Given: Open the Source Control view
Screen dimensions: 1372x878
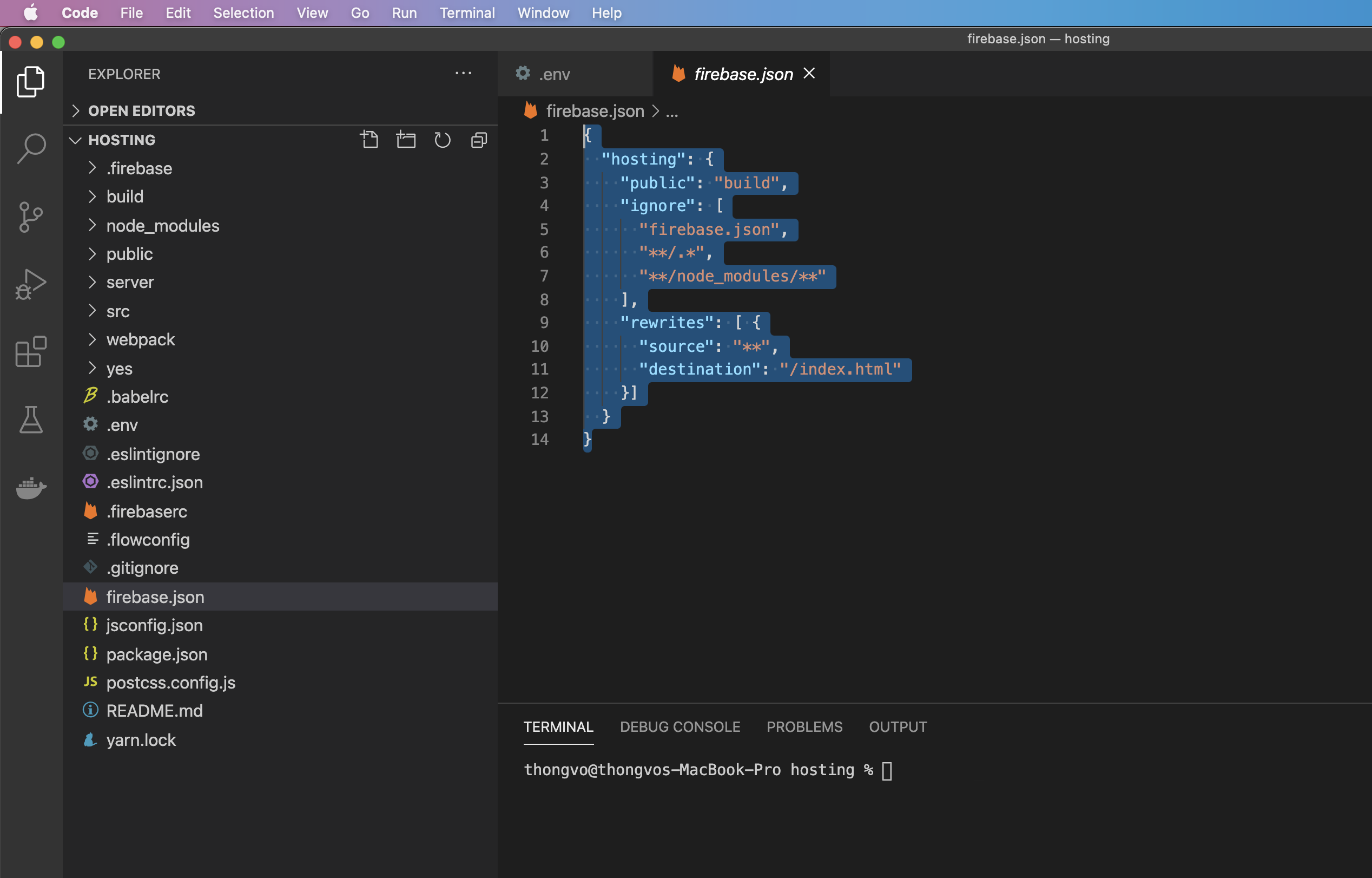Looking at the screenshot, I should click(31, 217).
